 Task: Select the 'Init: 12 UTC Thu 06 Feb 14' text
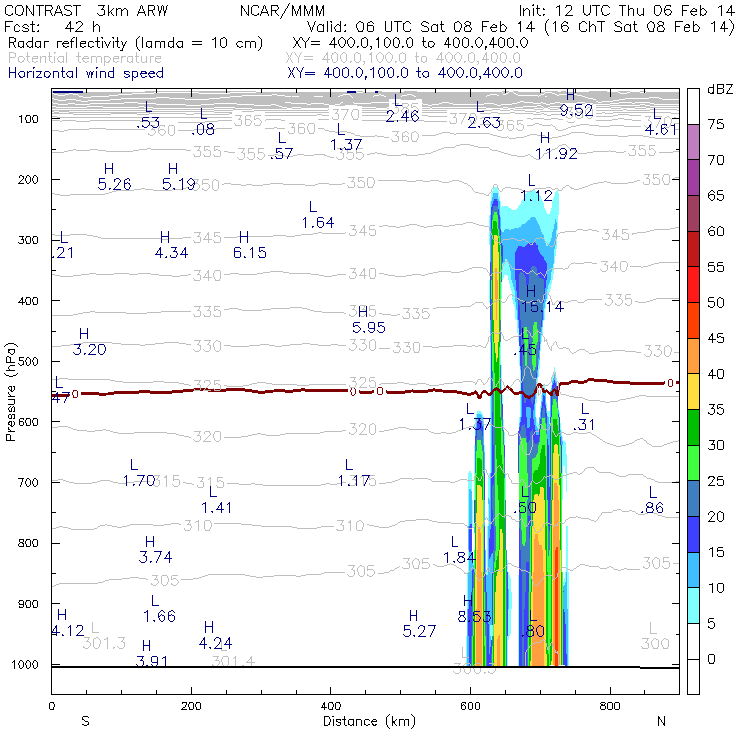[626, 10]
